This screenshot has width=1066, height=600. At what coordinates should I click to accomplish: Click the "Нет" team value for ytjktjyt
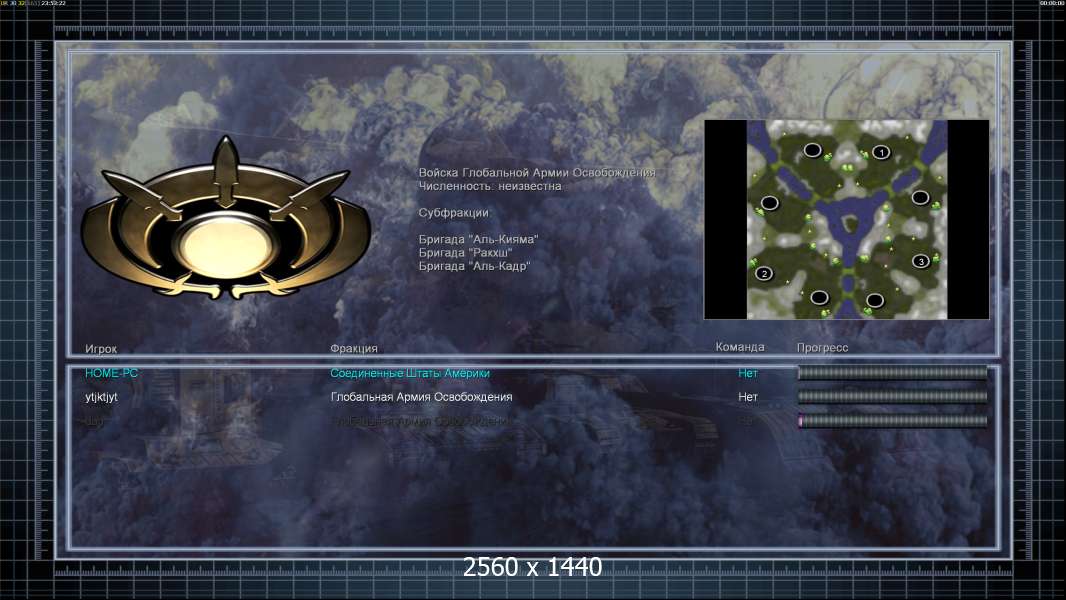748,397
